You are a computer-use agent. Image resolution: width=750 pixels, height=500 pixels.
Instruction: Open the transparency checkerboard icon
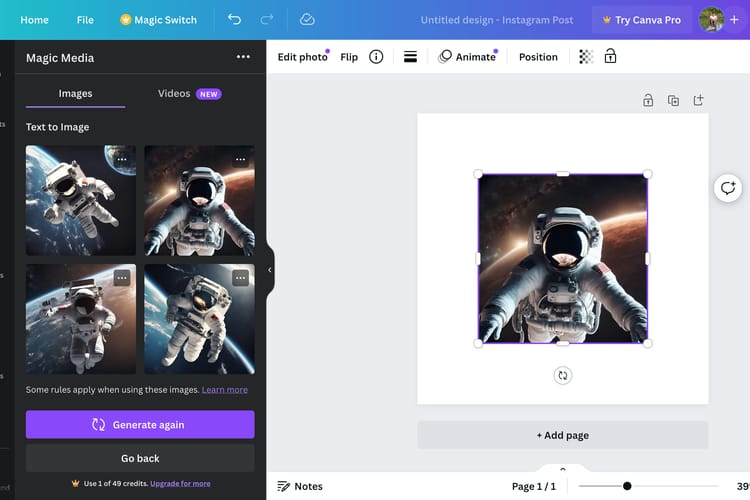click(586, 56)
